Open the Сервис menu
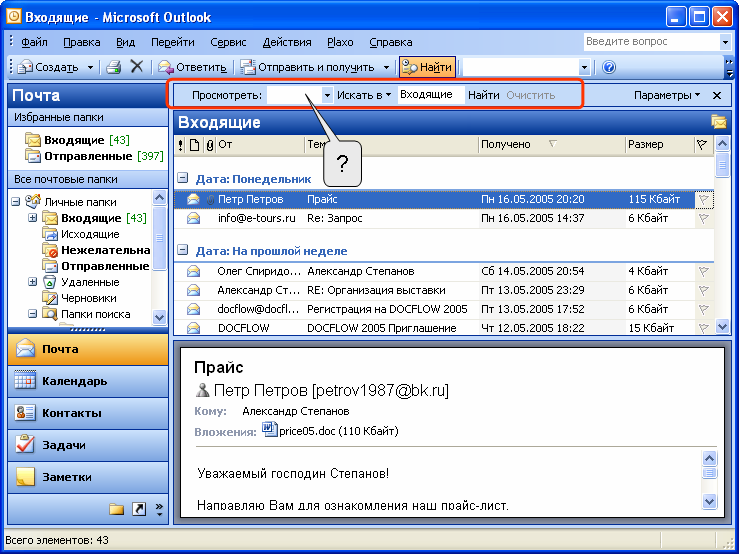The height and width of the screenshot is (554, 739). tap(228, 42)
